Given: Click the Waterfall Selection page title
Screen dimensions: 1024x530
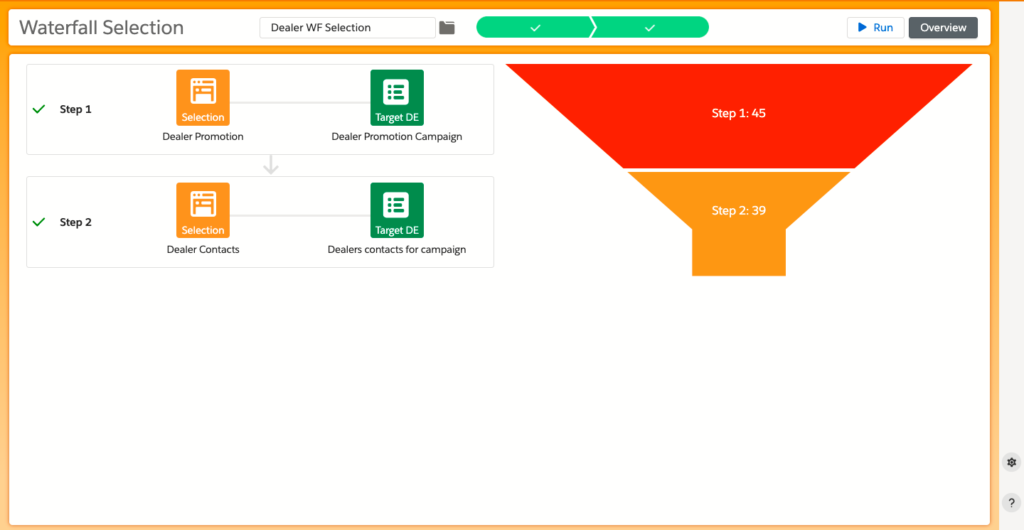Looking at the screenshot, I should tap(102, 28).
